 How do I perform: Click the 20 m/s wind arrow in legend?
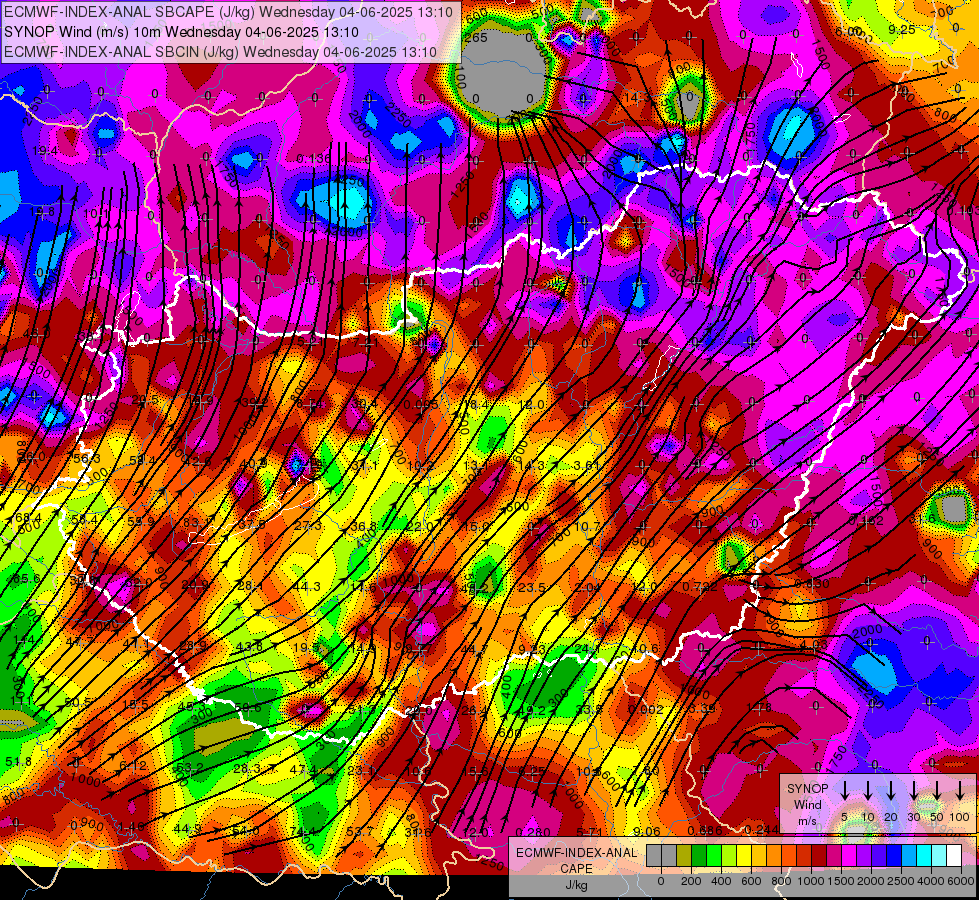(x=890, y=790)
